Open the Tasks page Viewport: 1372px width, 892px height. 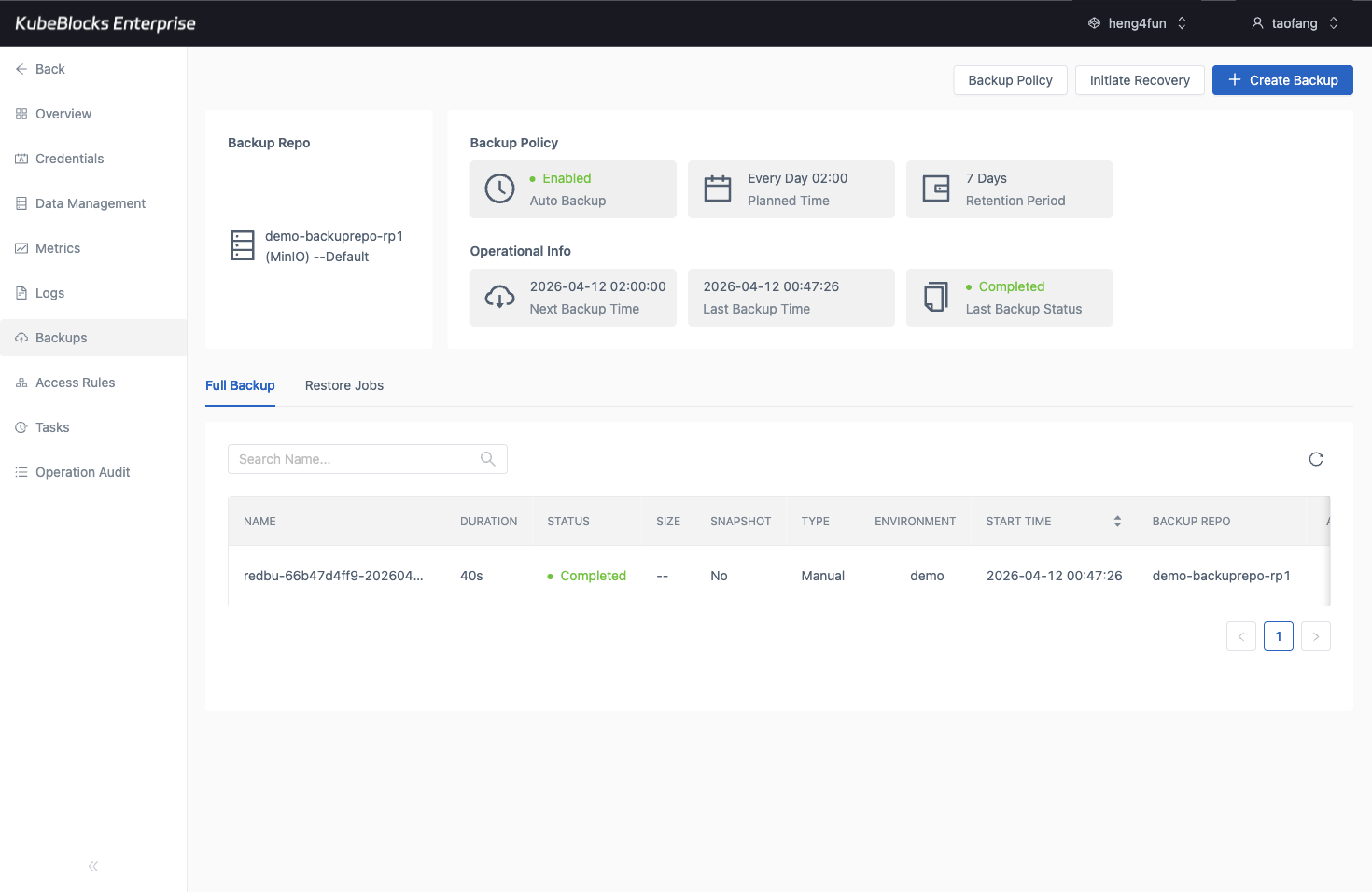click(52, 427)
